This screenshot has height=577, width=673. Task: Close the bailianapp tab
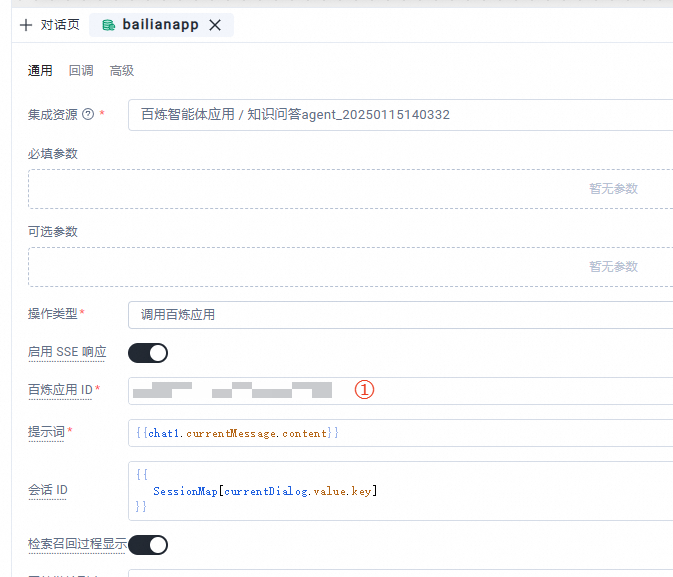click(215, 25)
